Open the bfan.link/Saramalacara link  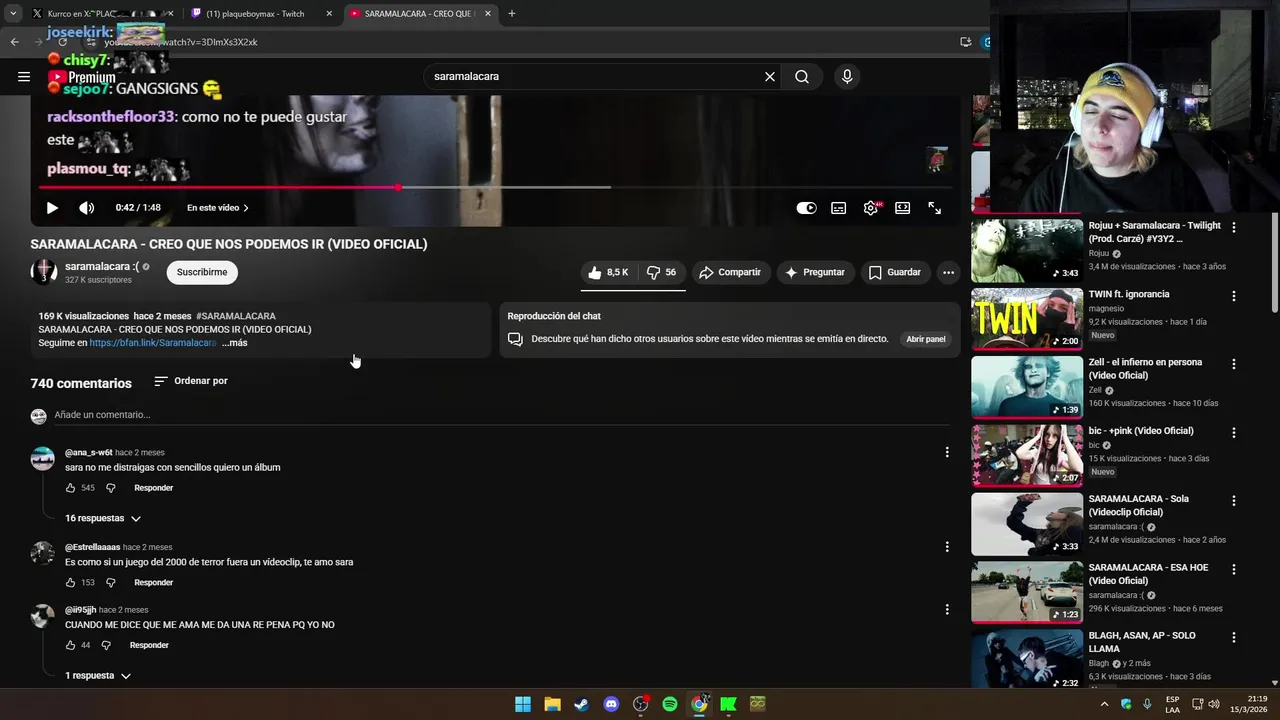coord(153,343)
